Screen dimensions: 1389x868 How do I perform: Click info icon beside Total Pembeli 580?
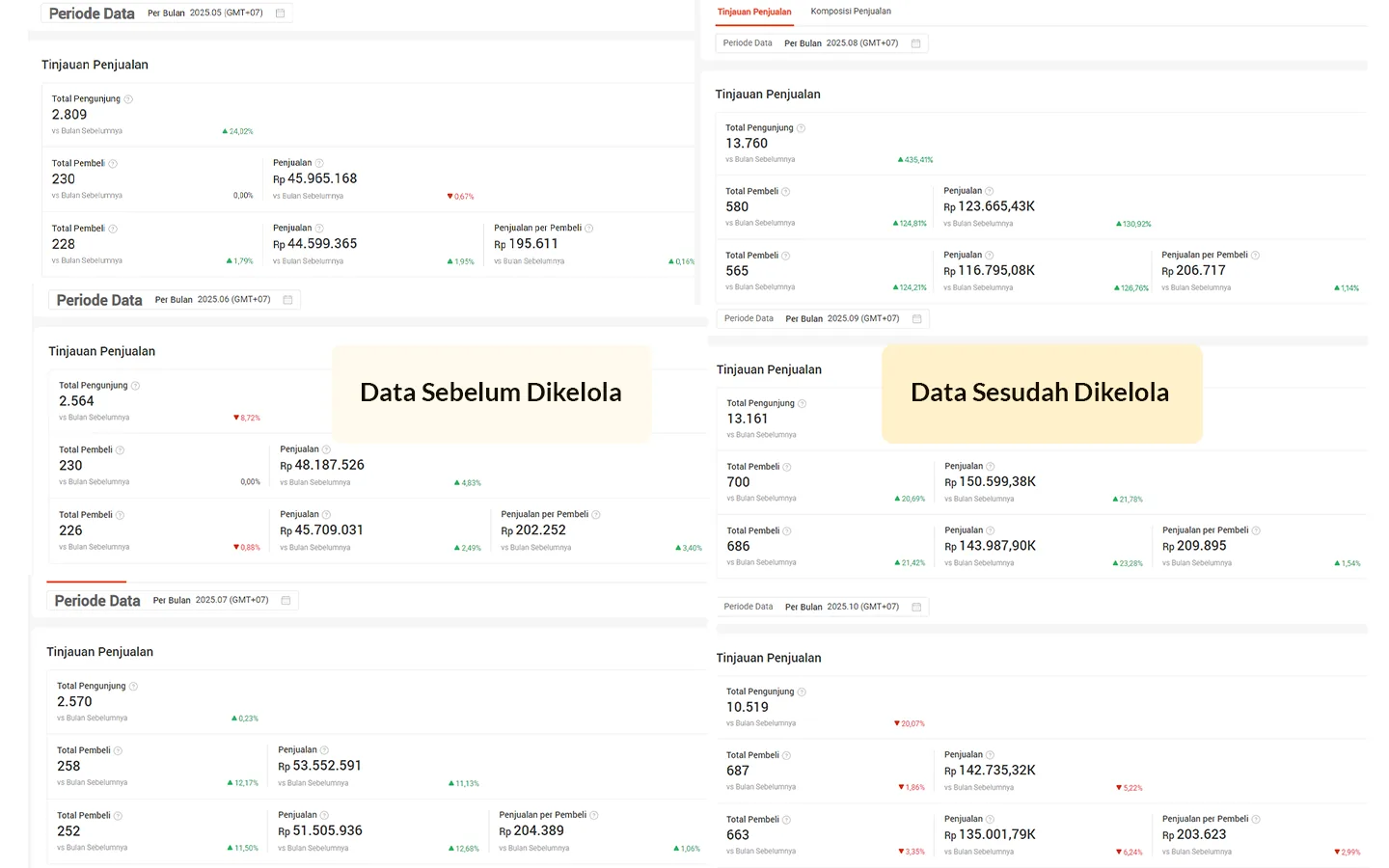(786, 192)
